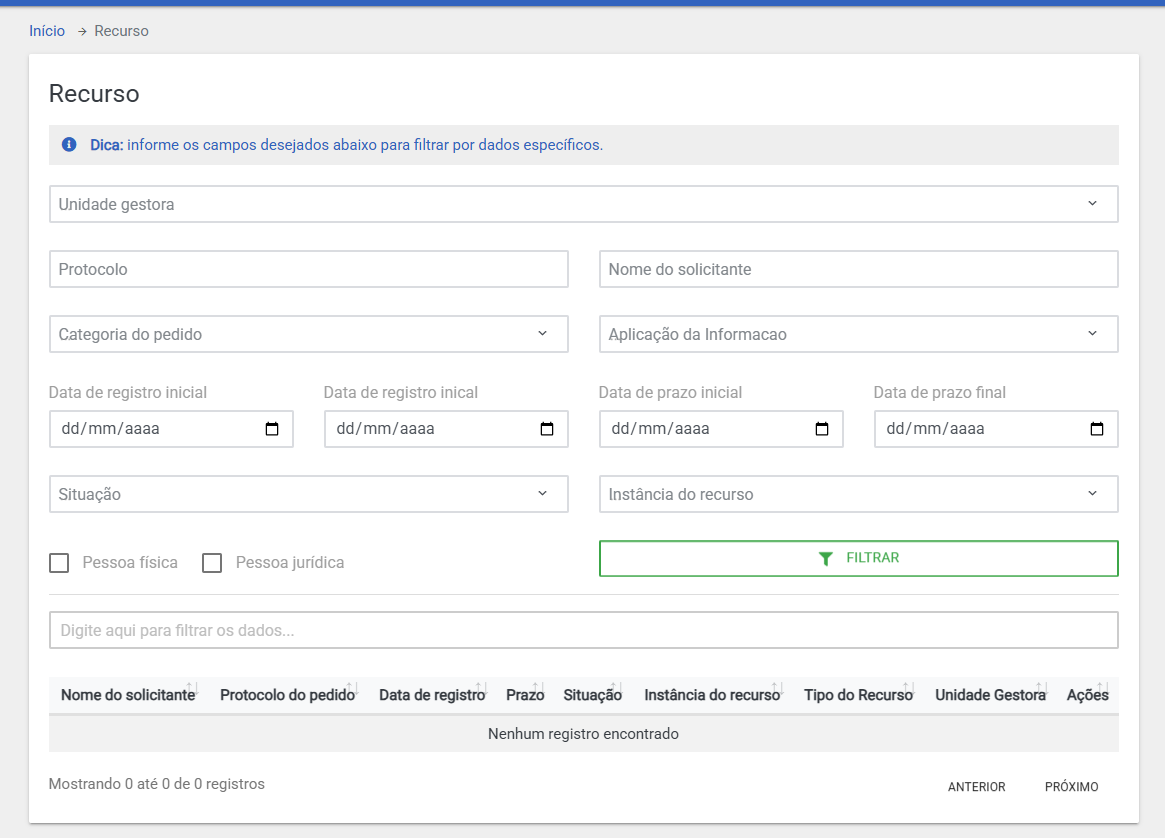The height and width of the screenshot is (838, 1165).
Task: Click the green FILTRAR button
Action: (858, 558)
